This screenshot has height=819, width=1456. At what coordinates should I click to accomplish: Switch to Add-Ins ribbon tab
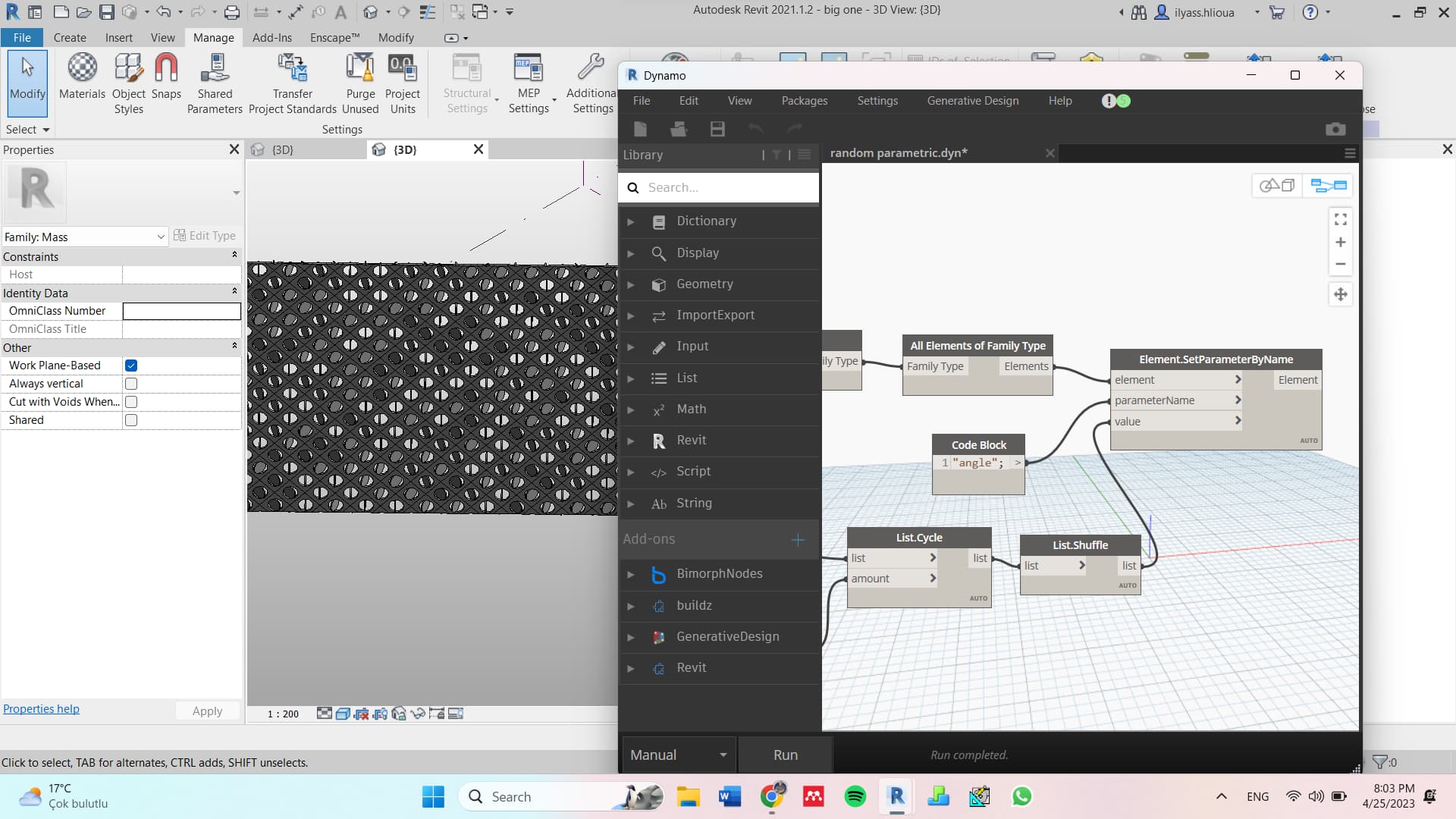[x=271, y=38]
